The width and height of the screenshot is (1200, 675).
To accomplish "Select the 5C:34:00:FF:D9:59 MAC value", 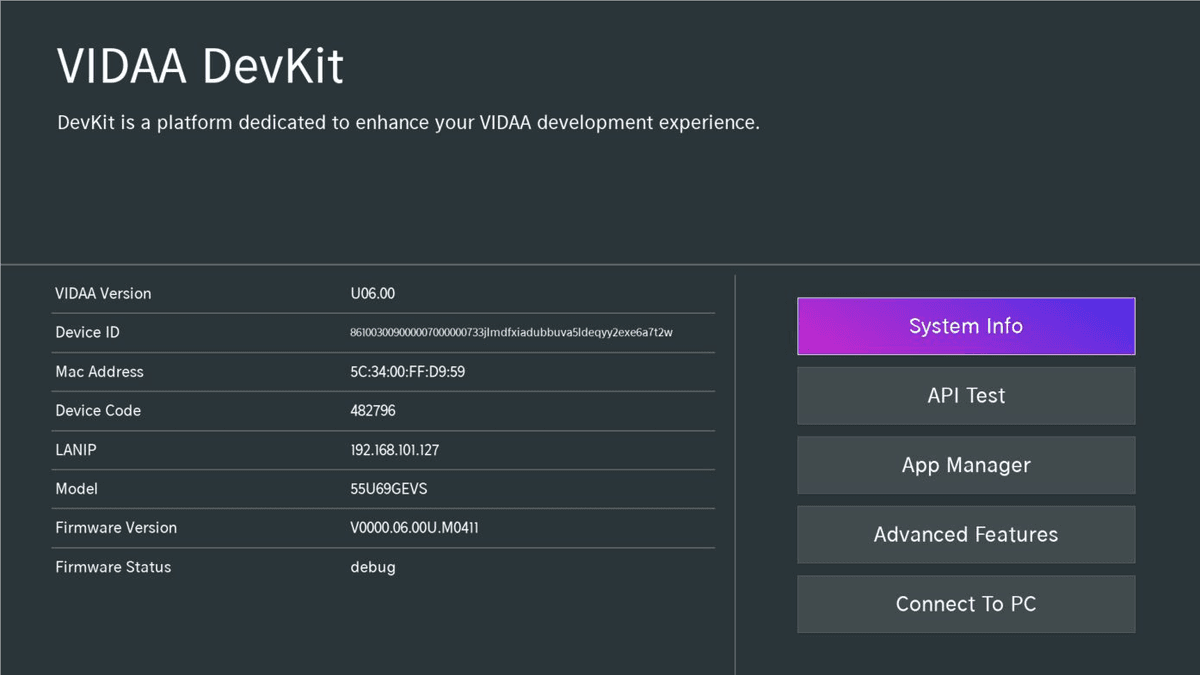I will click(407, 372).
